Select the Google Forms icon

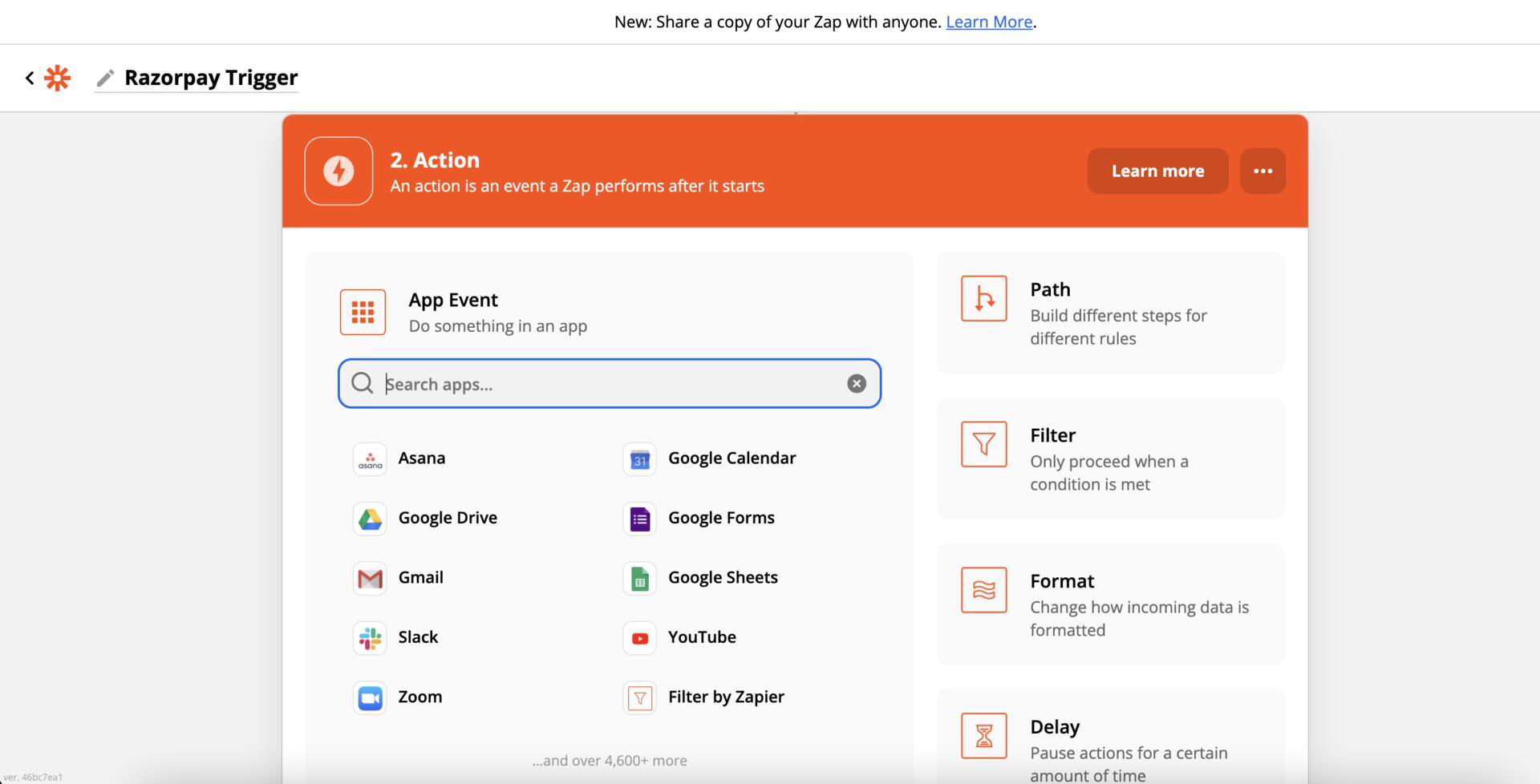click(639, 519)
